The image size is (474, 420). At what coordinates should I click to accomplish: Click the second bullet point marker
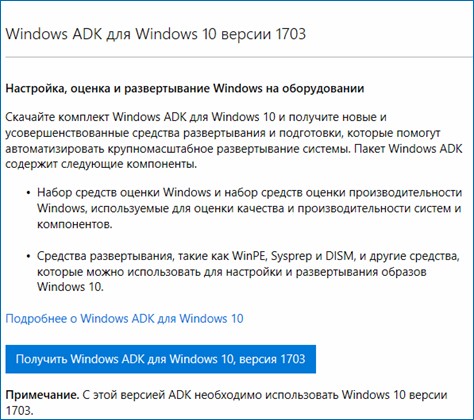[x=29, y=257]
